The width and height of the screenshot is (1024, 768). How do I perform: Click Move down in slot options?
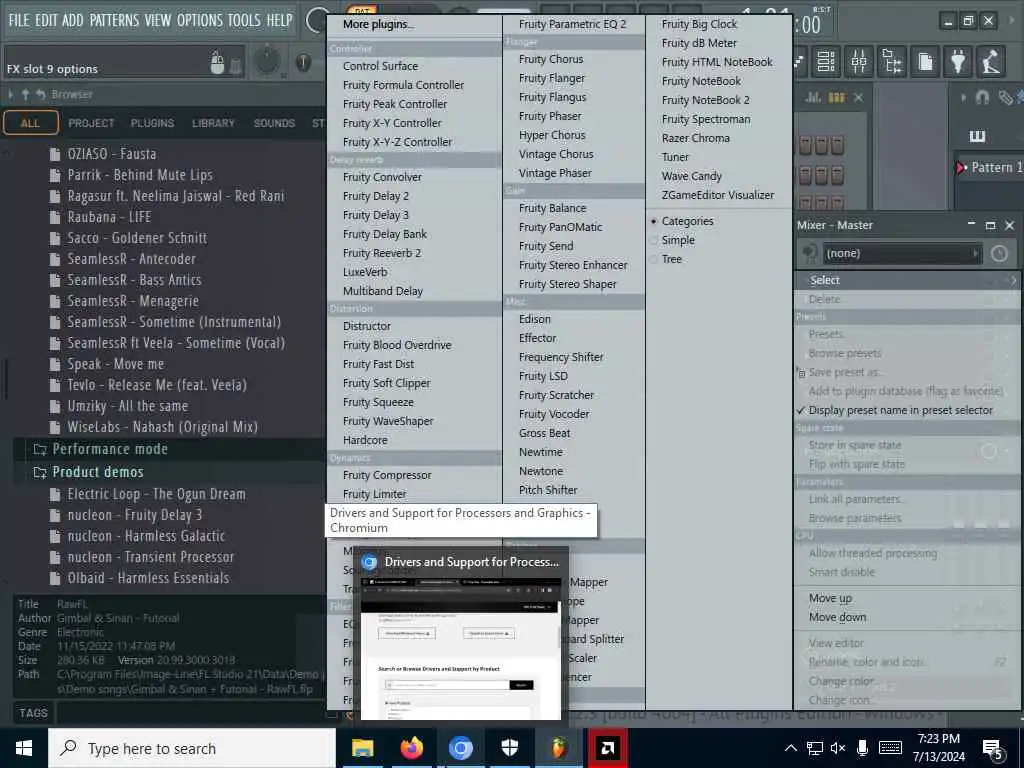coord(837,617)
